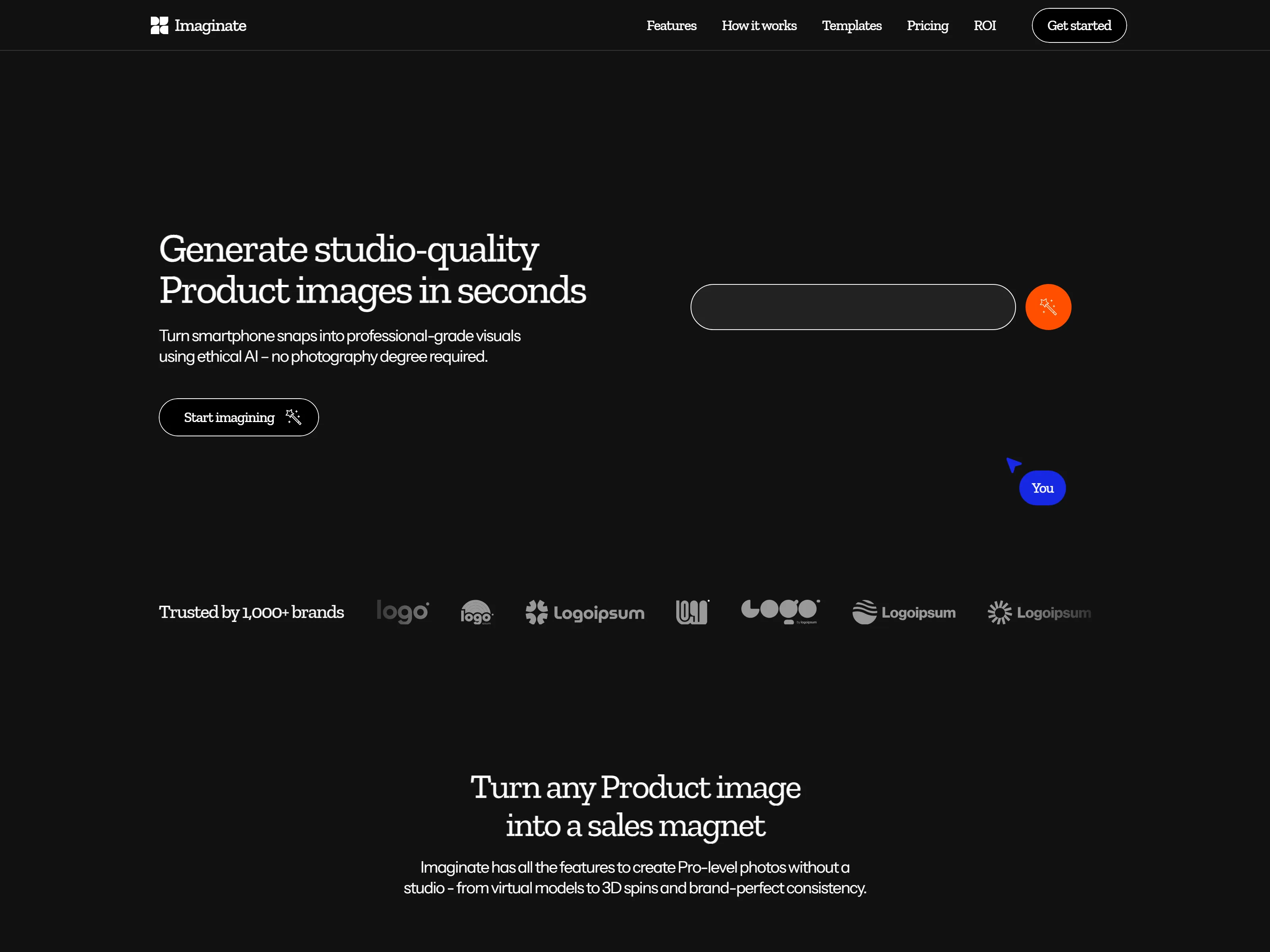Click the blue You cursor label
The width and height of the screenshot is (1270, 952).
pos(1042,488)
